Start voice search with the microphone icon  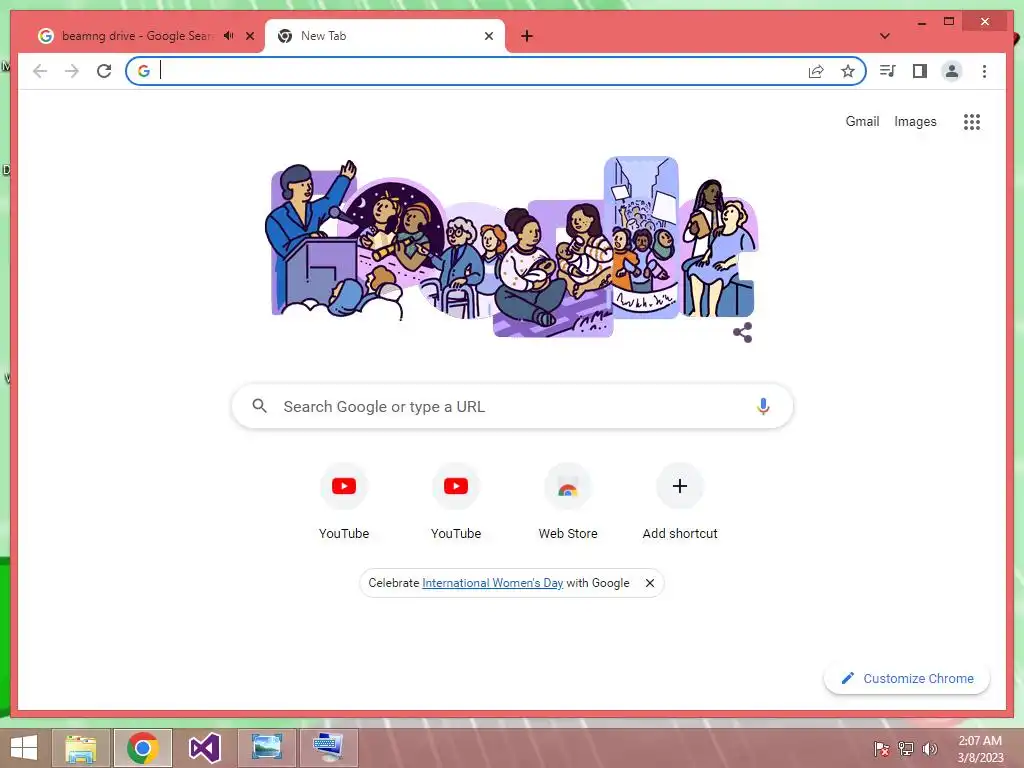(763, 406)
